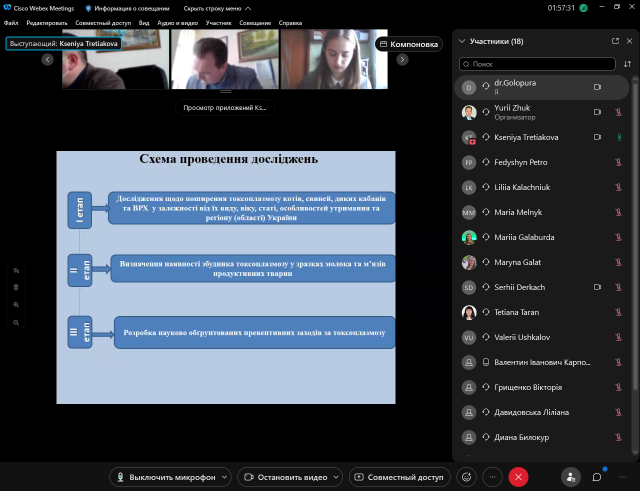The height and width of the screenshot is (491, 640).
Task: Open the Справка menu
Action: click(x=290, y=23)
